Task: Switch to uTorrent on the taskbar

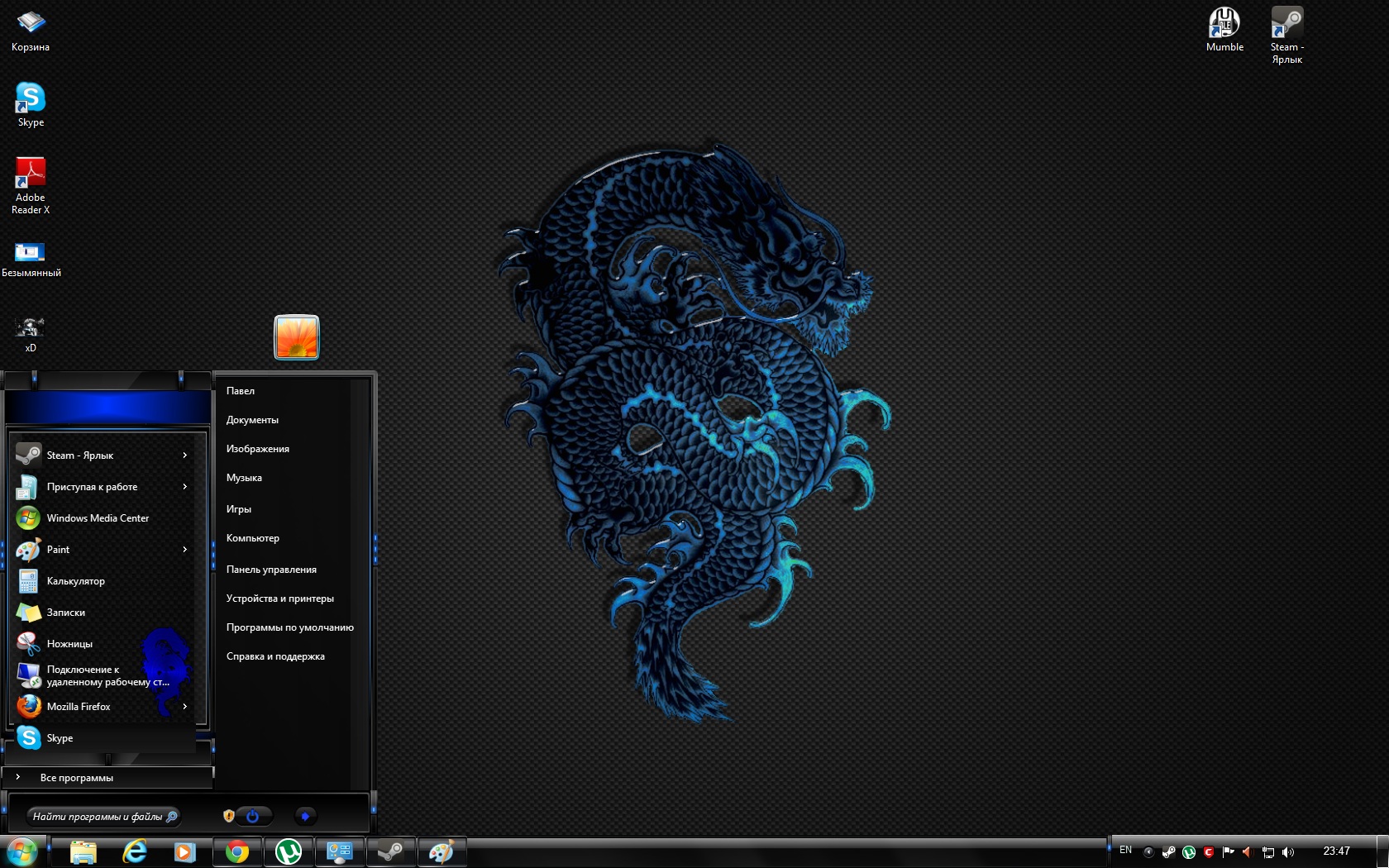Action: [x=289, y=852]
